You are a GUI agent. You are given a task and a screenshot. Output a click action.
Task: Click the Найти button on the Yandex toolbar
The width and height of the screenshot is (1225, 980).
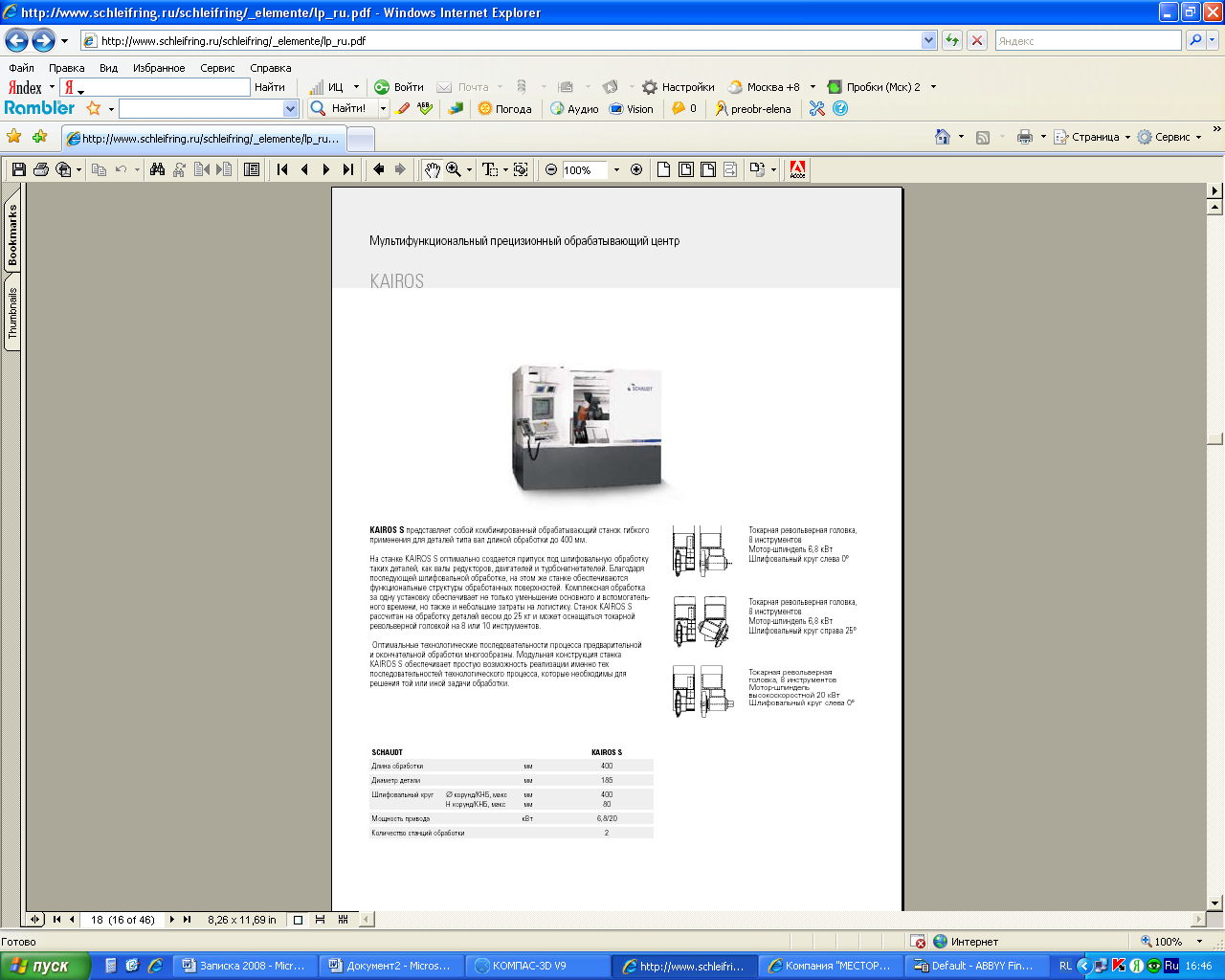(x=270, y=87)
